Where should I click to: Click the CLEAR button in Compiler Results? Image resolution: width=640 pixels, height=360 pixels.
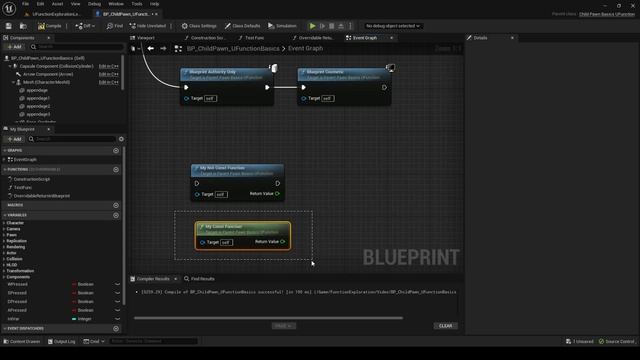(x=445, y=326)
